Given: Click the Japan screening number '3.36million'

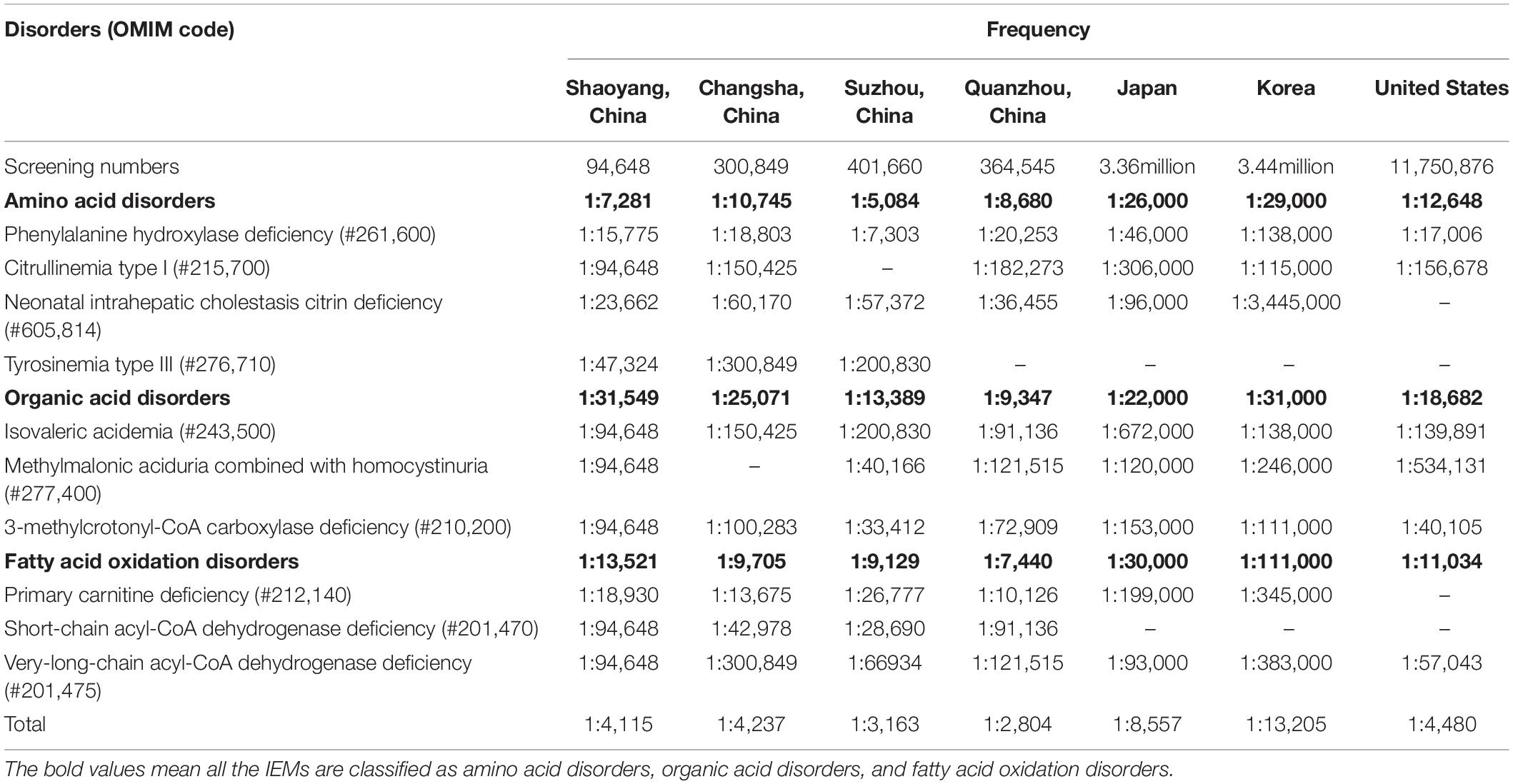Looking at the screenshot, I should click(1147, 166).
